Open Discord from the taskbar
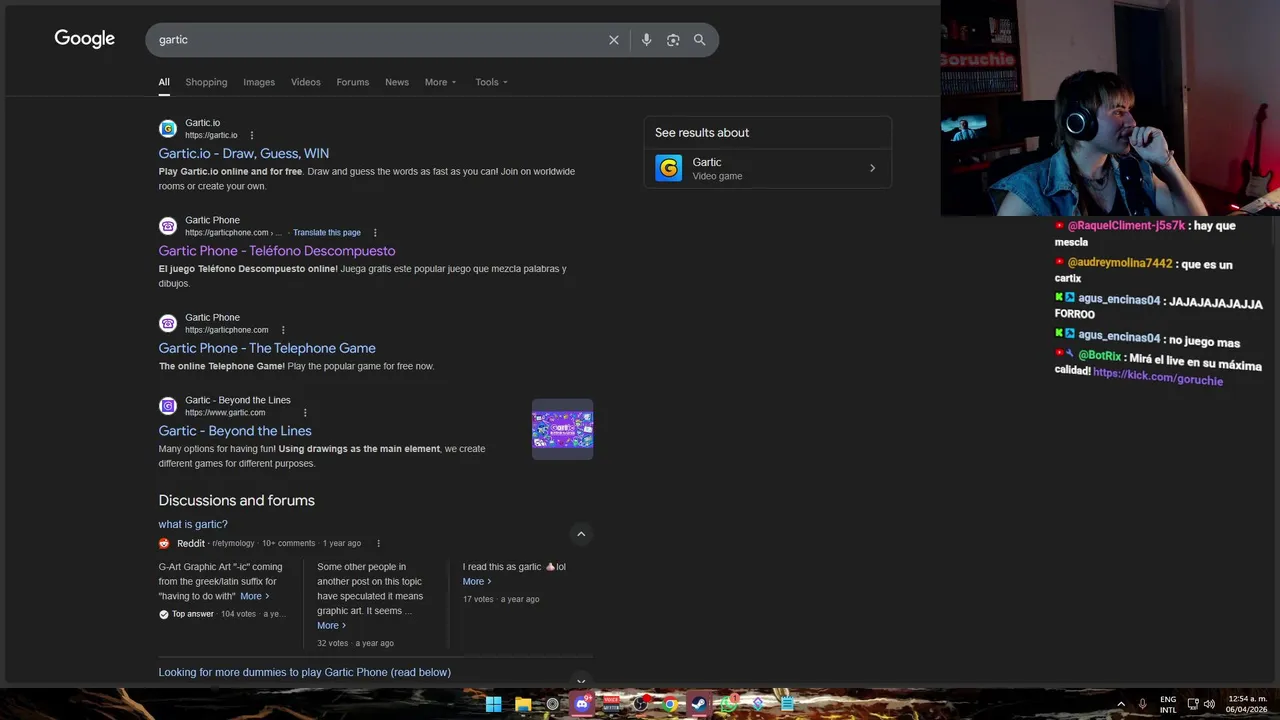 pyautogui.click(x=582, y=704)
